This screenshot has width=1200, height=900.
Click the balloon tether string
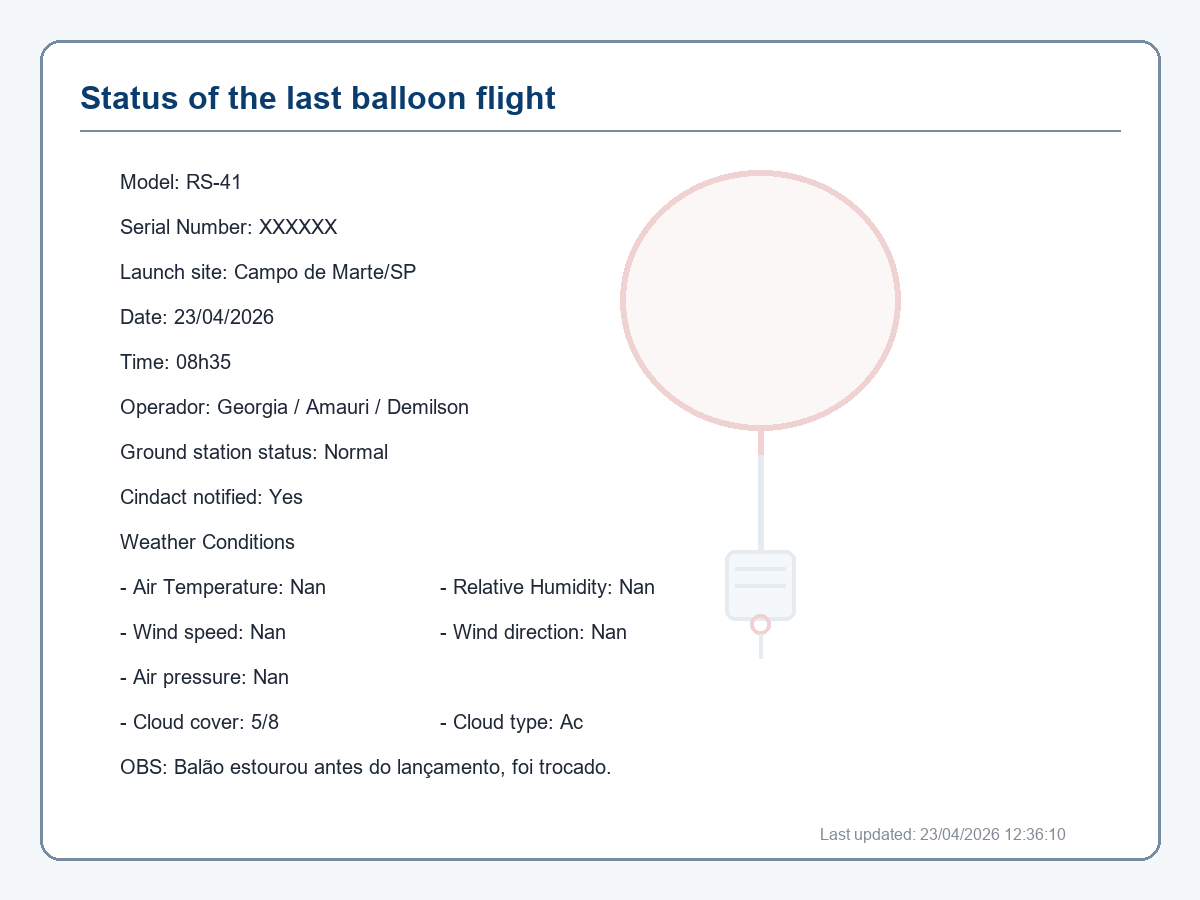(x=761, y=490)
